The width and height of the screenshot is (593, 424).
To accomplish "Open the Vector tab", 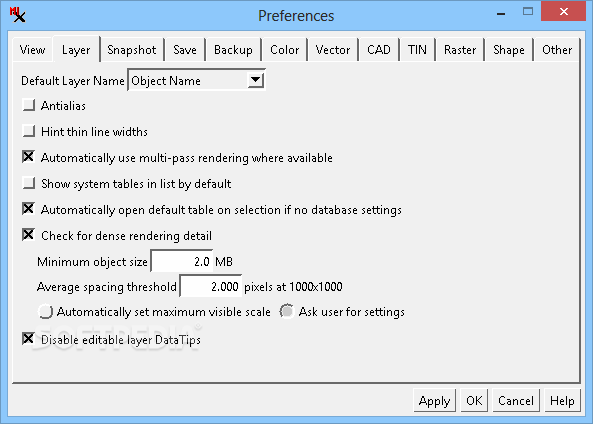I will 333,50.
